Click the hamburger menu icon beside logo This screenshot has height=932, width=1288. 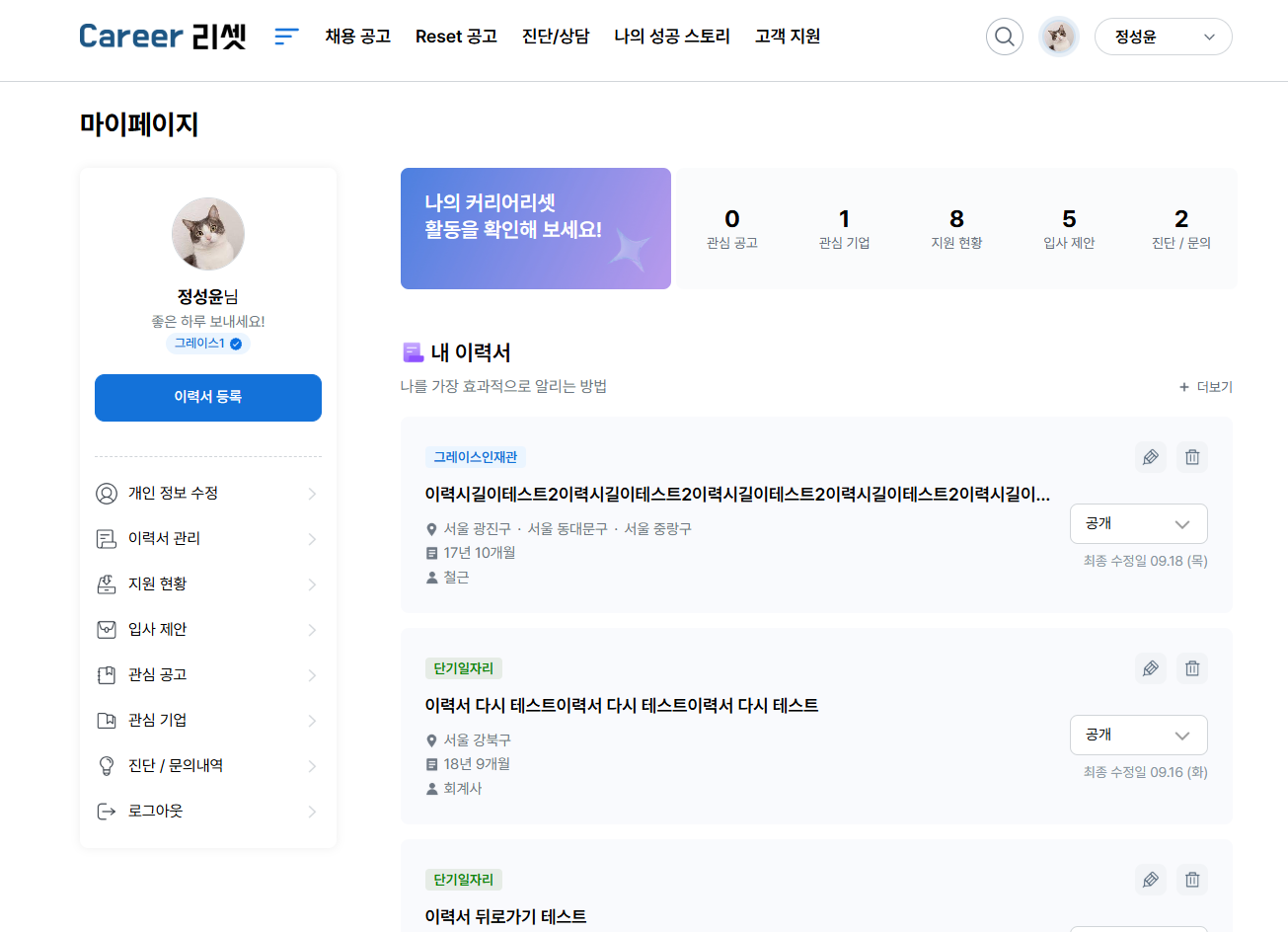tap(286, 37)
